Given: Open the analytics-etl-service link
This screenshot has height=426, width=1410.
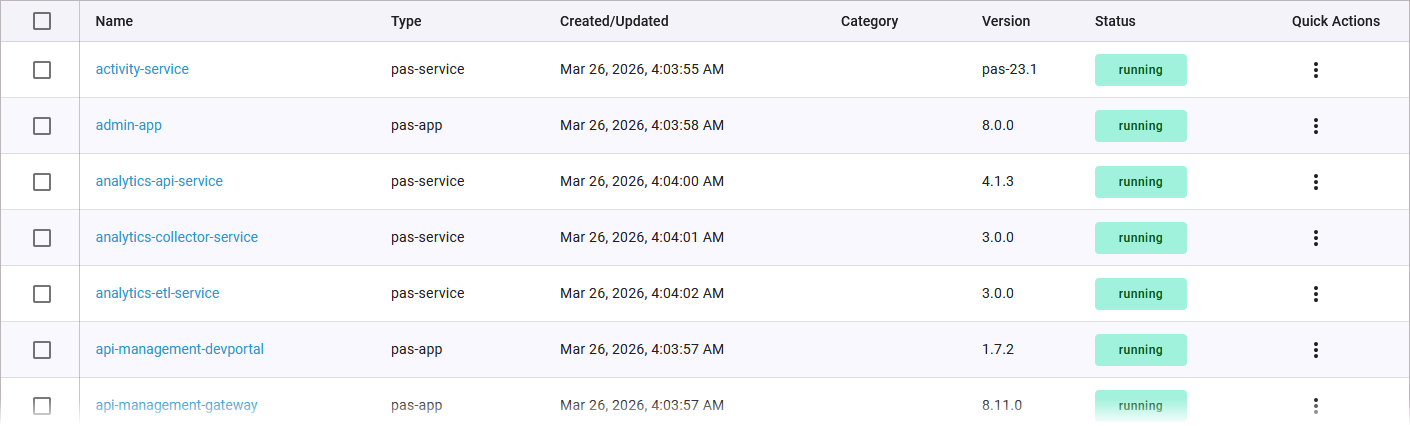Looking at the screenshot, I should [x=157, y=294].
